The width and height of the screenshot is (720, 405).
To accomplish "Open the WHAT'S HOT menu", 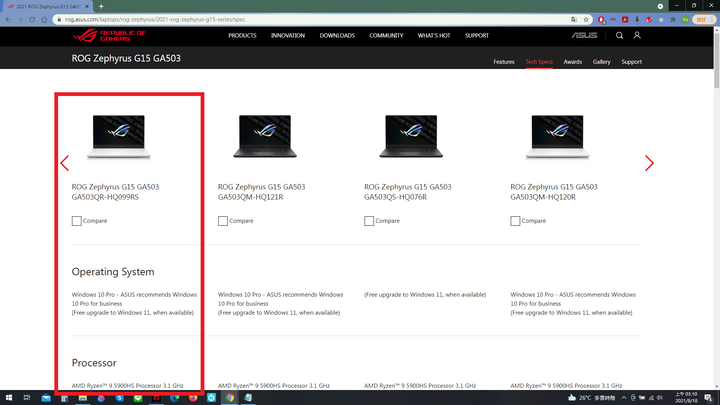I will [x=434, y=35].
